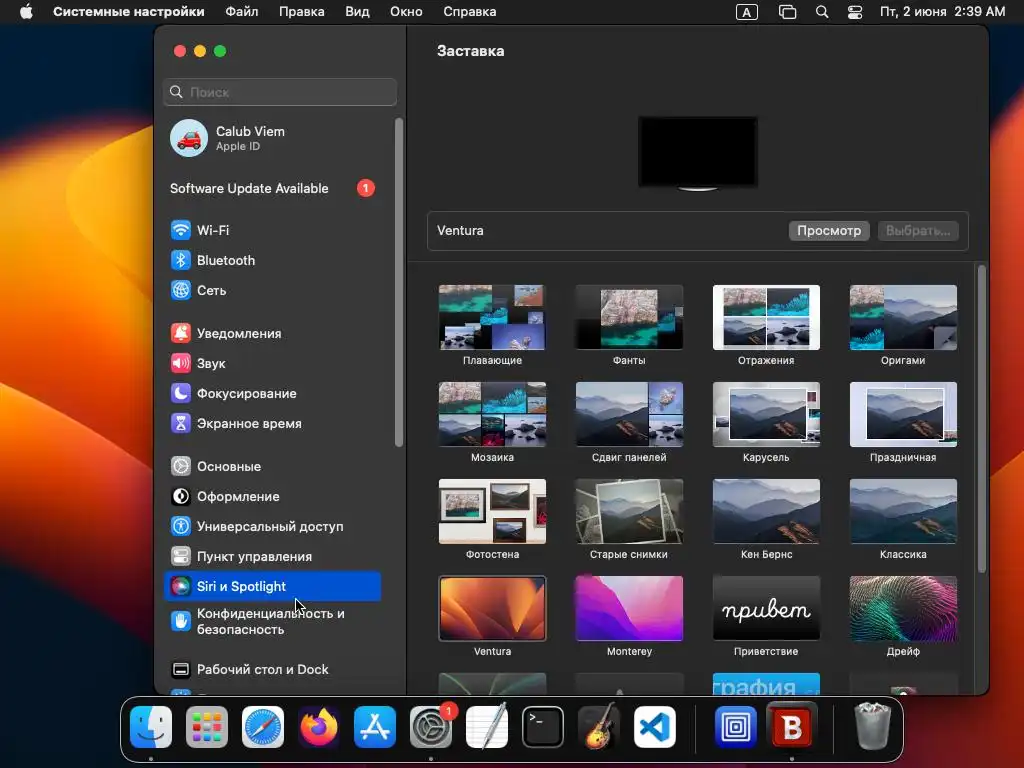Open the red B app in Dock

point(792,727)
